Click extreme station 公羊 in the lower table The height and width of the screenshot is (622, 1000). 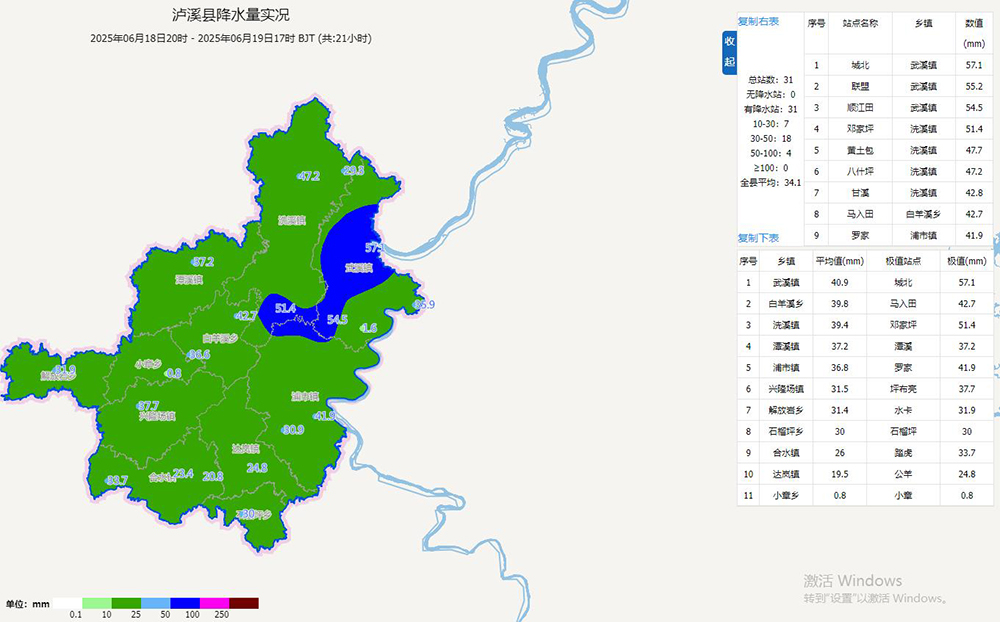[903, 474]
